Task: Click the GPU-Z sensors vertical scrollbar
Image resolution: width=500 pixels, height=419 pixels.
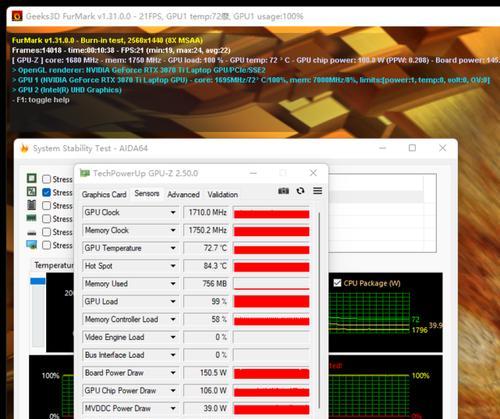Action: tap(319, 310)
